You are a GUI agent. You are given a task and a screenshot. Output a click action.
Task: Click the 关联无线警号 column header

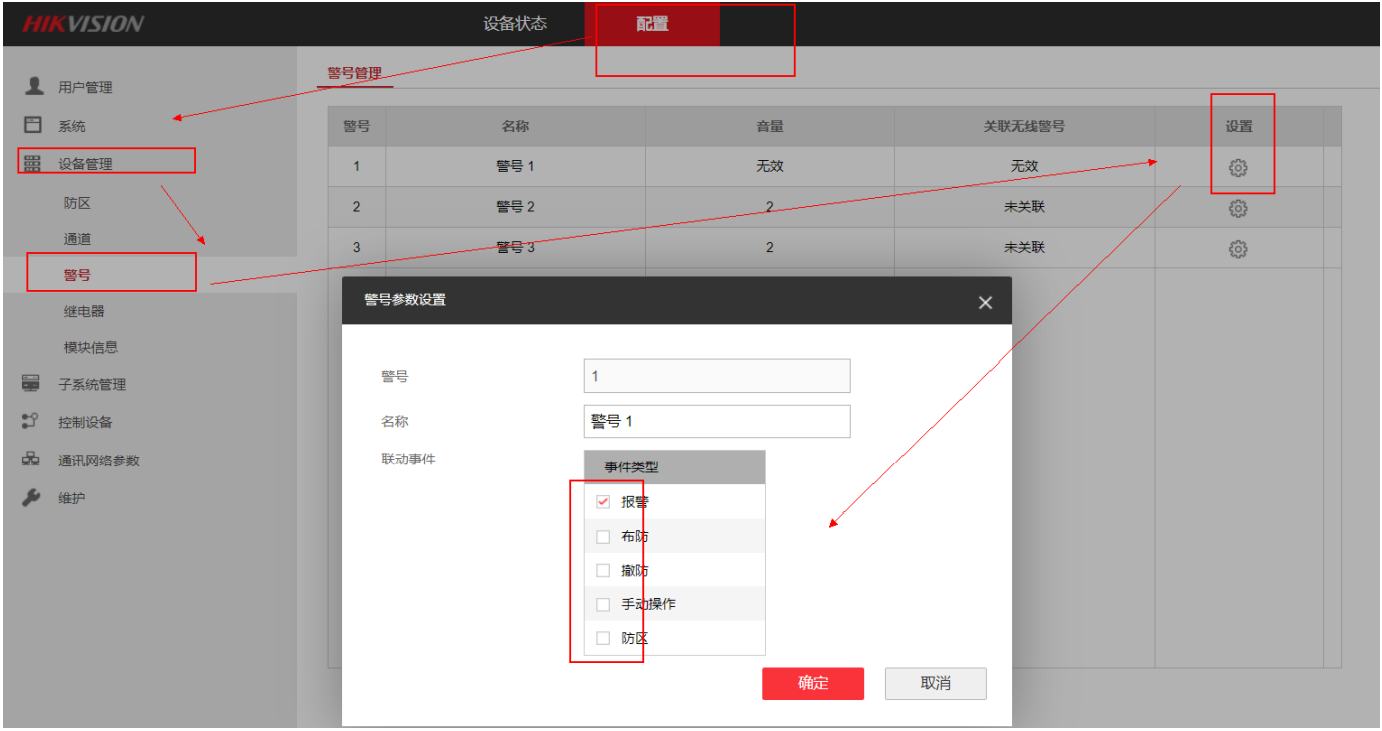(1025, 127)
